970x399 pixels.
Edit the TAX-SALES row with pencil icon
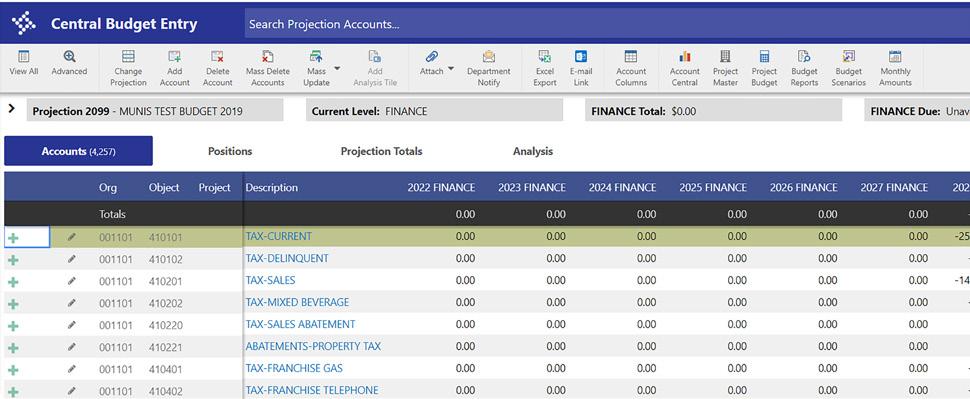(72, 281)
